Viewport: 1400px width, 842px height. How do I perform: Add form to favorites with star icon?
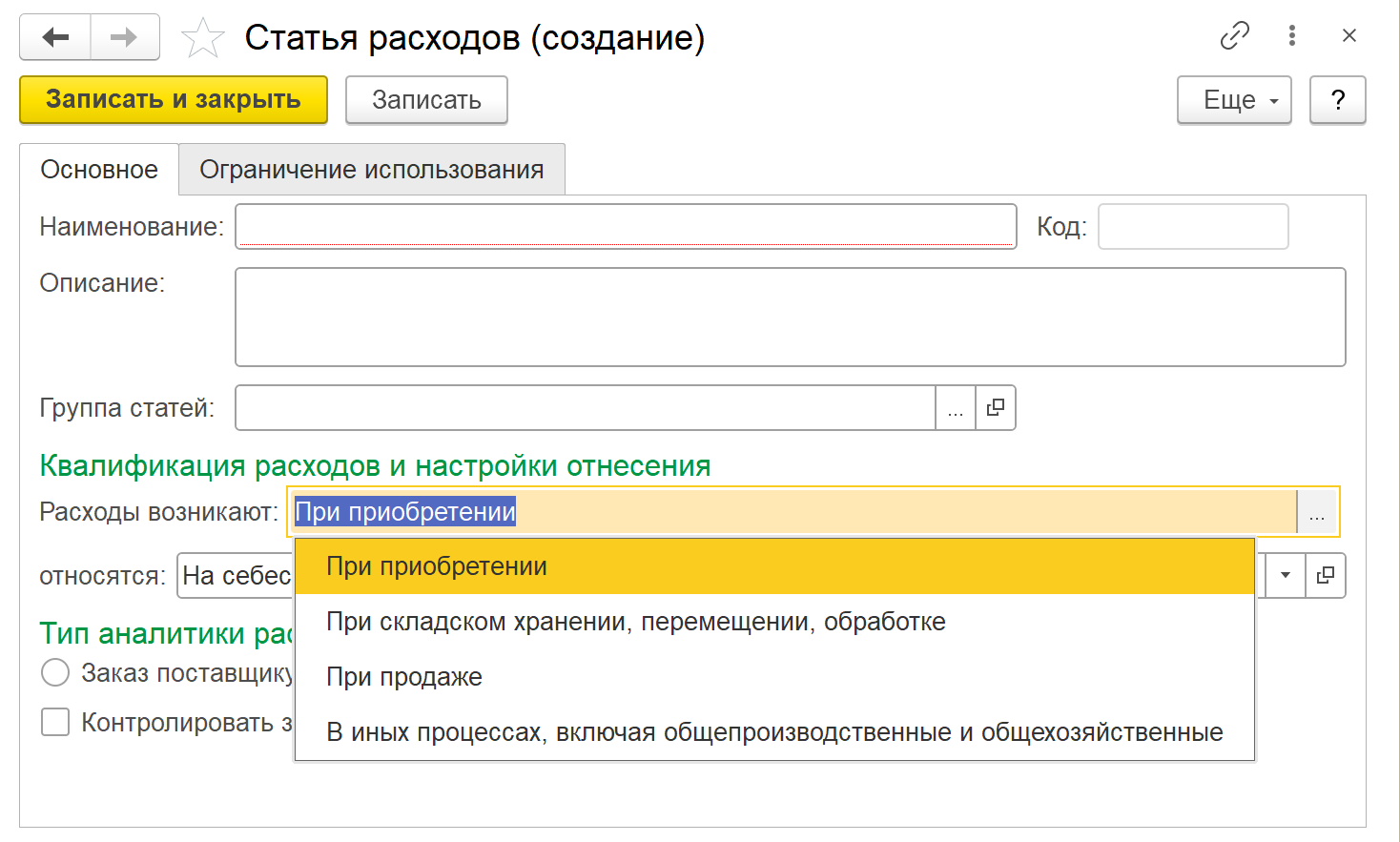[x=202, y=39]
